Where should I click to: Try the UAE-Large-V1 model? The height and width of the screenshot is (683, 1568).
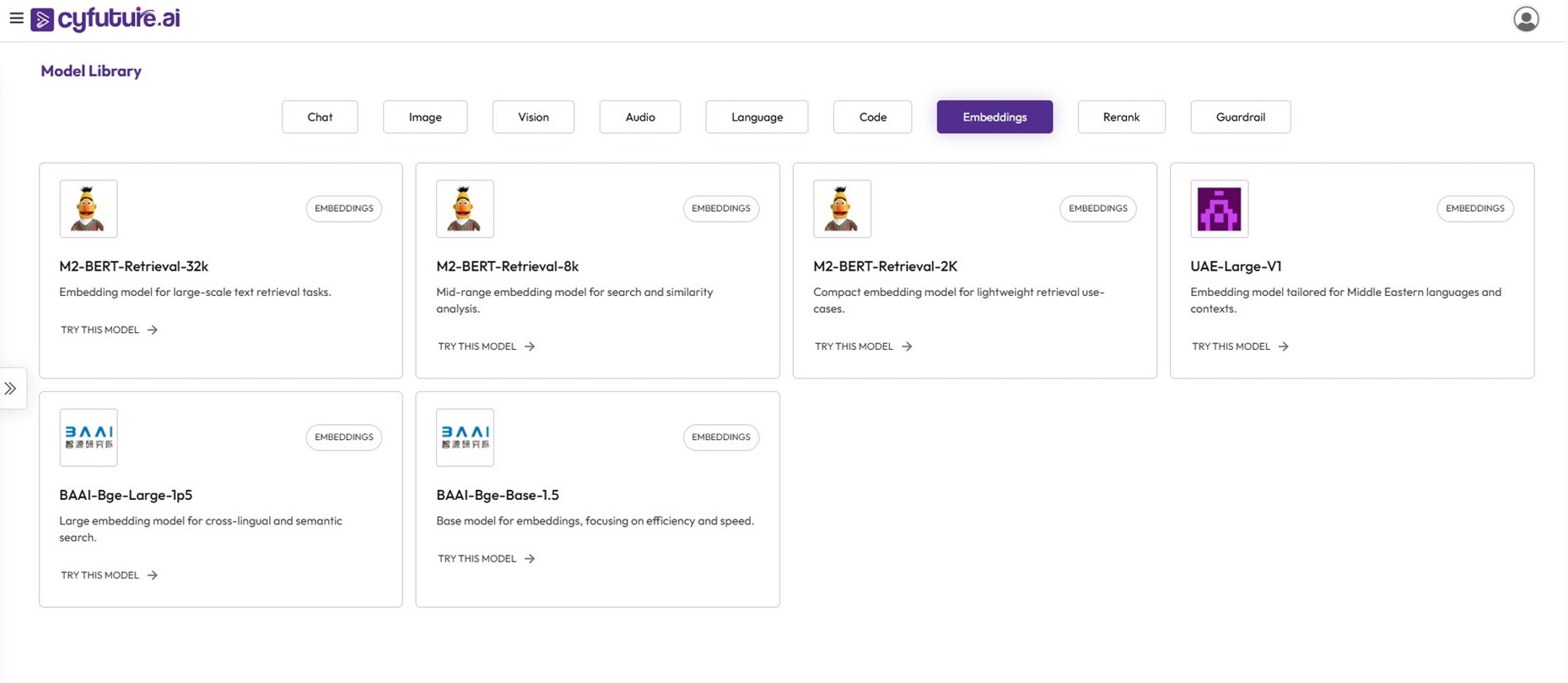click(x=1240, y=347)
